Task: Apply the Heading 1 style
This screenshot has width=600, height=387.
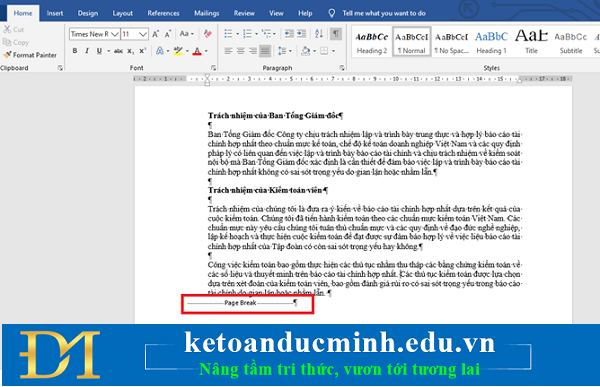Action: pyautogui.click(x=491, y=41)
